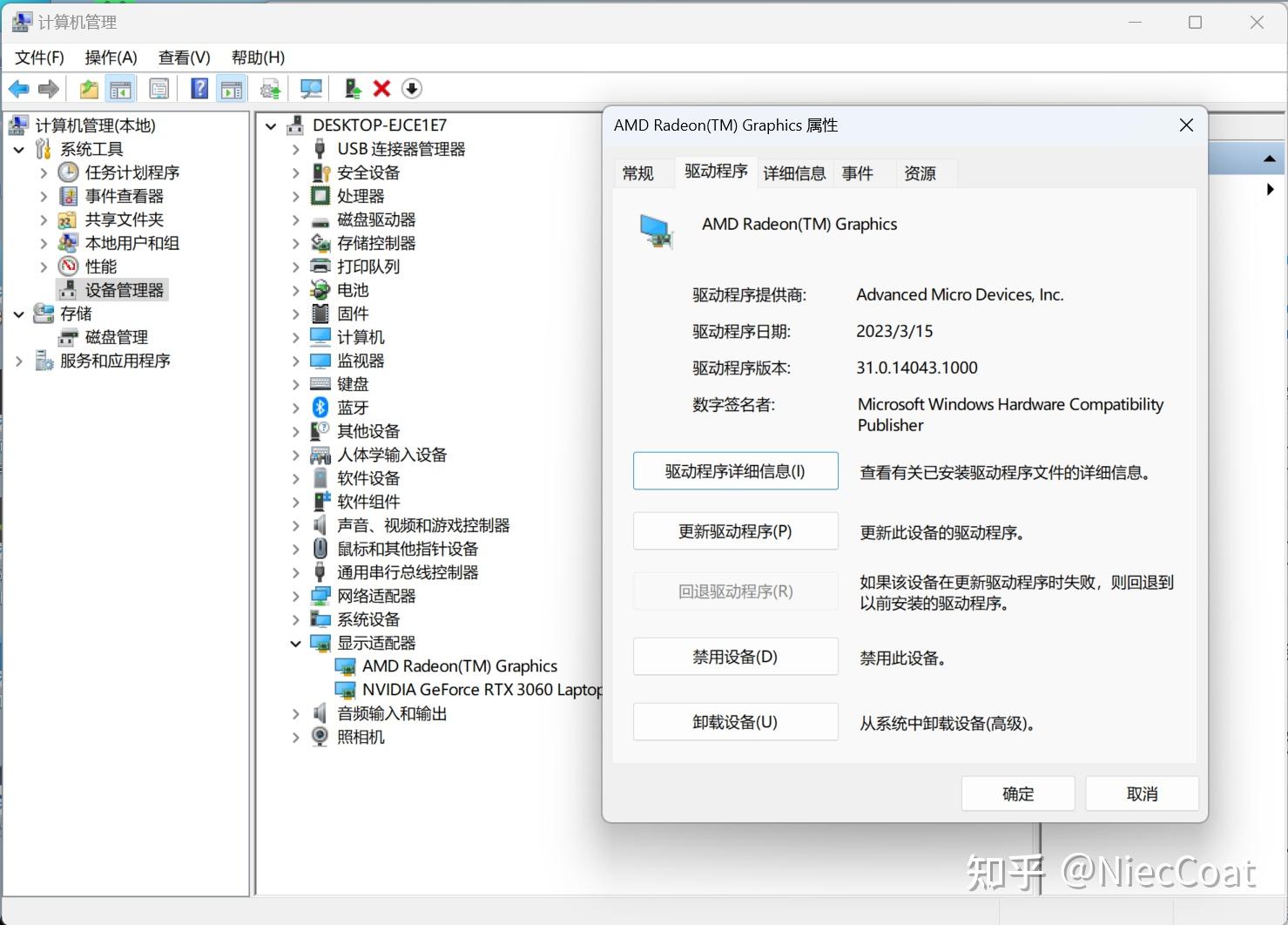This screenshot has height=925, width=1288.
Task: Expand the 网络适配器 tree node
Action: (x=296, y=596)
